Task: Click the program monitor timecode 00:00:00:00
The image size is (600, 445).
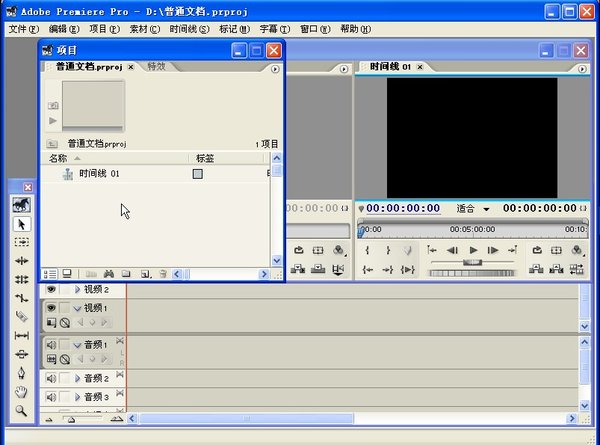Action: click(x=403, y=208)
